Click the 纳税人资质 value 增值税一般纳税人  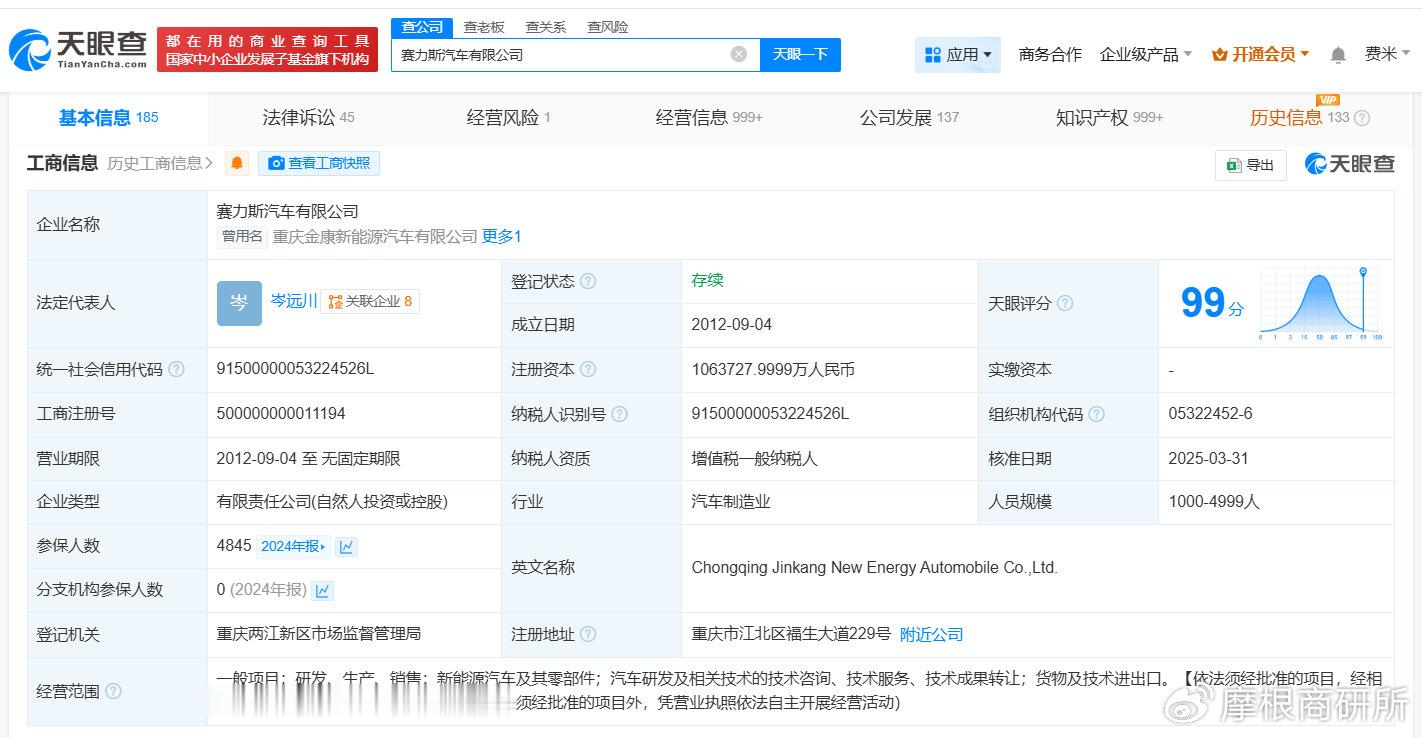tap(754, 458)
